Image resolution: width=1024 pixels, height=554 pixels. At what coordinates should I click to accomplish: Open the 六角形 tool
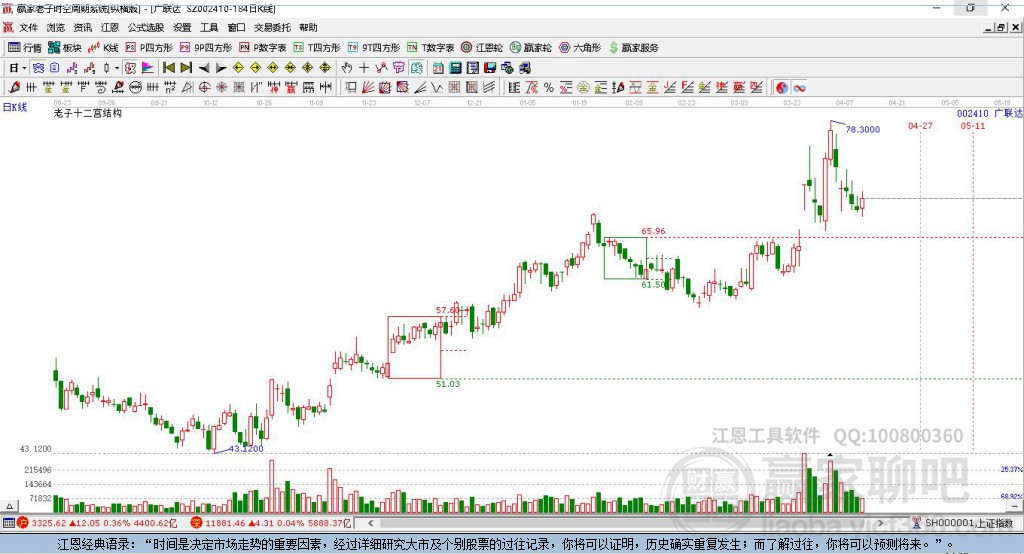coord(580,48)
